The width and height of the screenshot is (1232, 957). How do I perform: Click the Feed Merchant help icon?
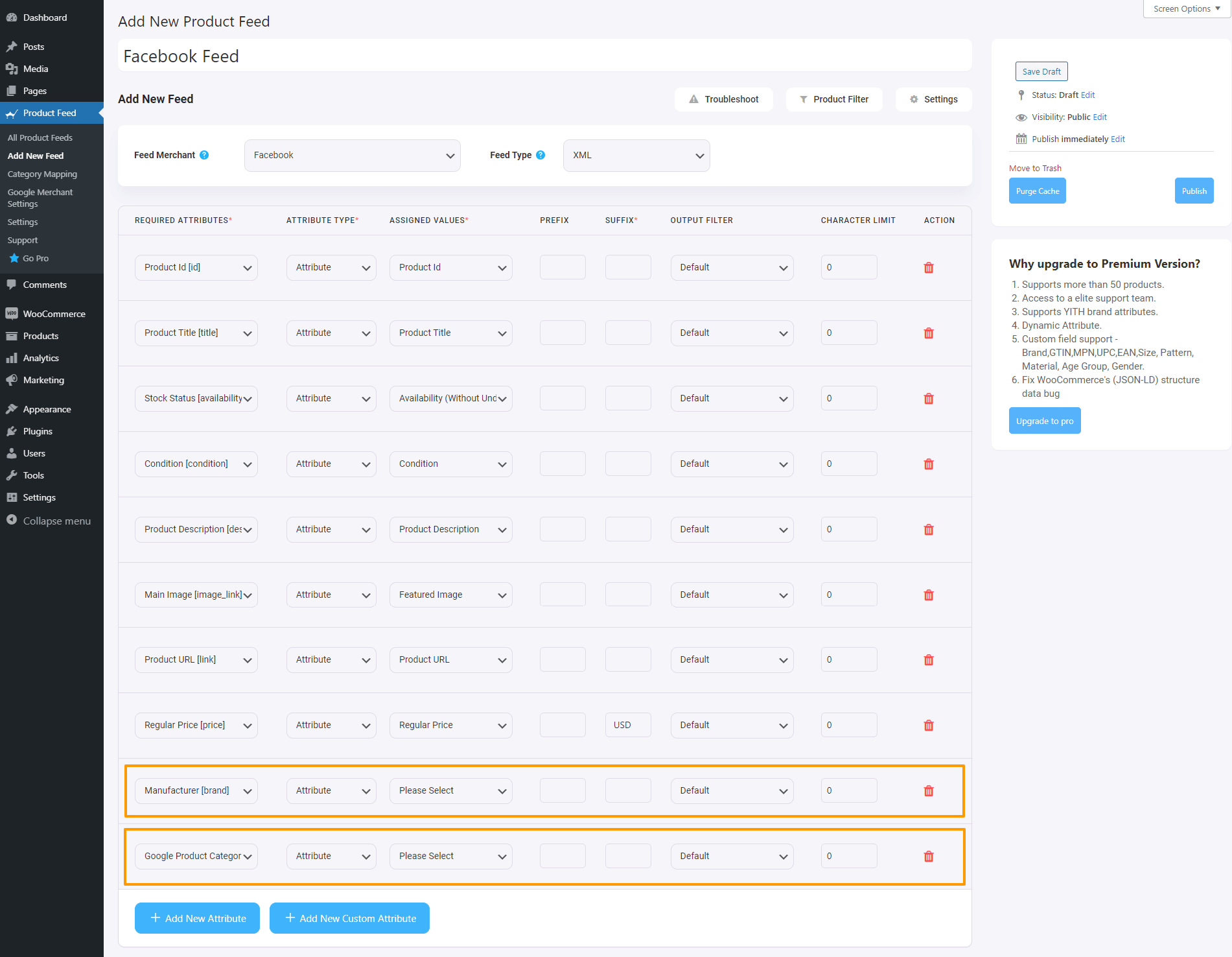click(204, 155)
